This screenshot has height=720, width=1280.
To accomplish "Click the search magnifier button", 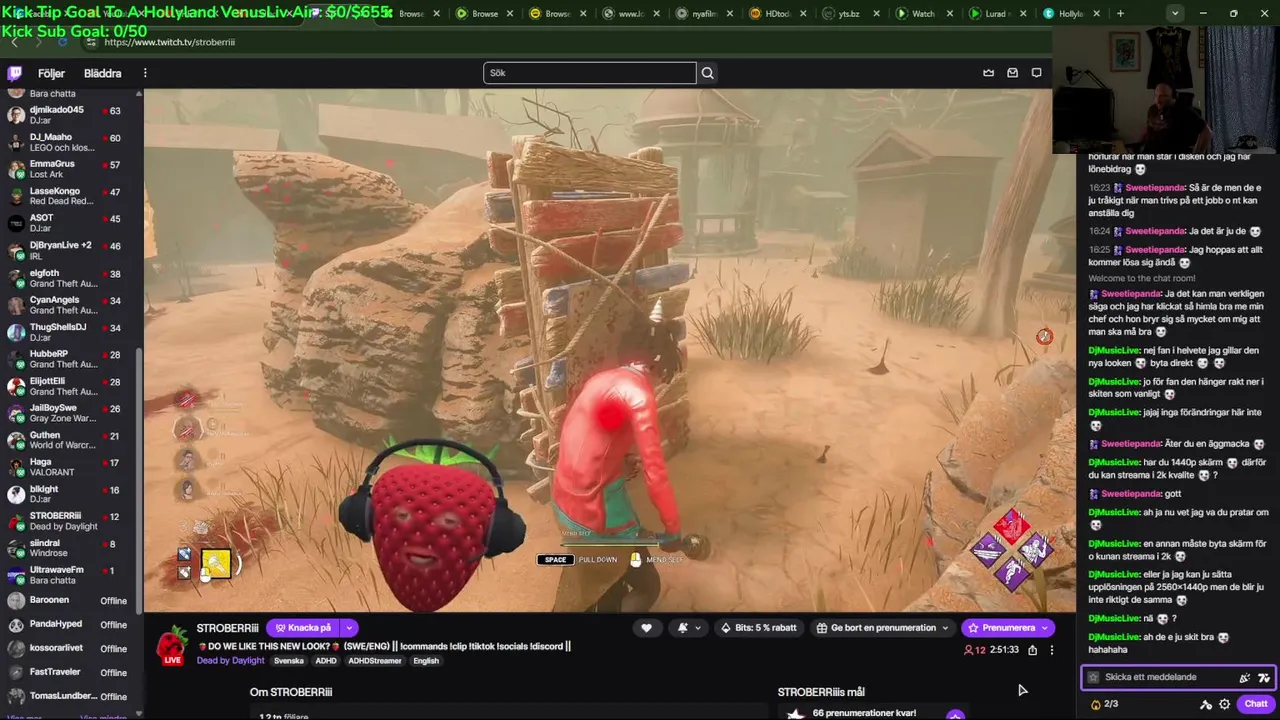I will pos(708,73).
